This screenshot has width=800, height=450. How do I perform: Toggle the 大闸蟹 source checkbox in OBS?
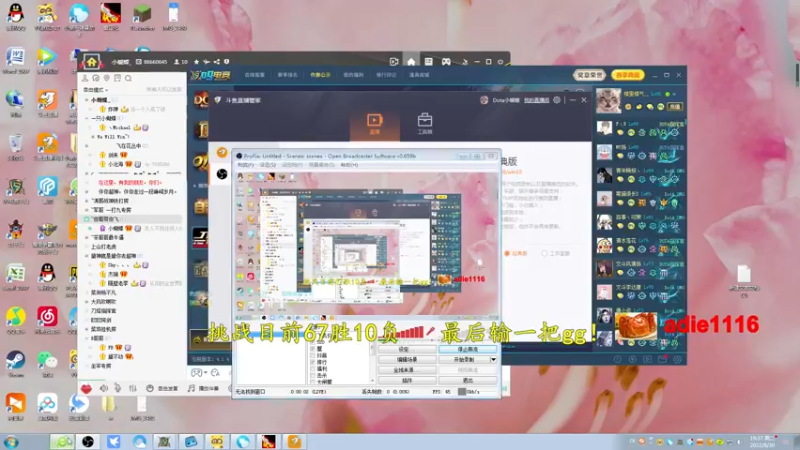point(313,381)
